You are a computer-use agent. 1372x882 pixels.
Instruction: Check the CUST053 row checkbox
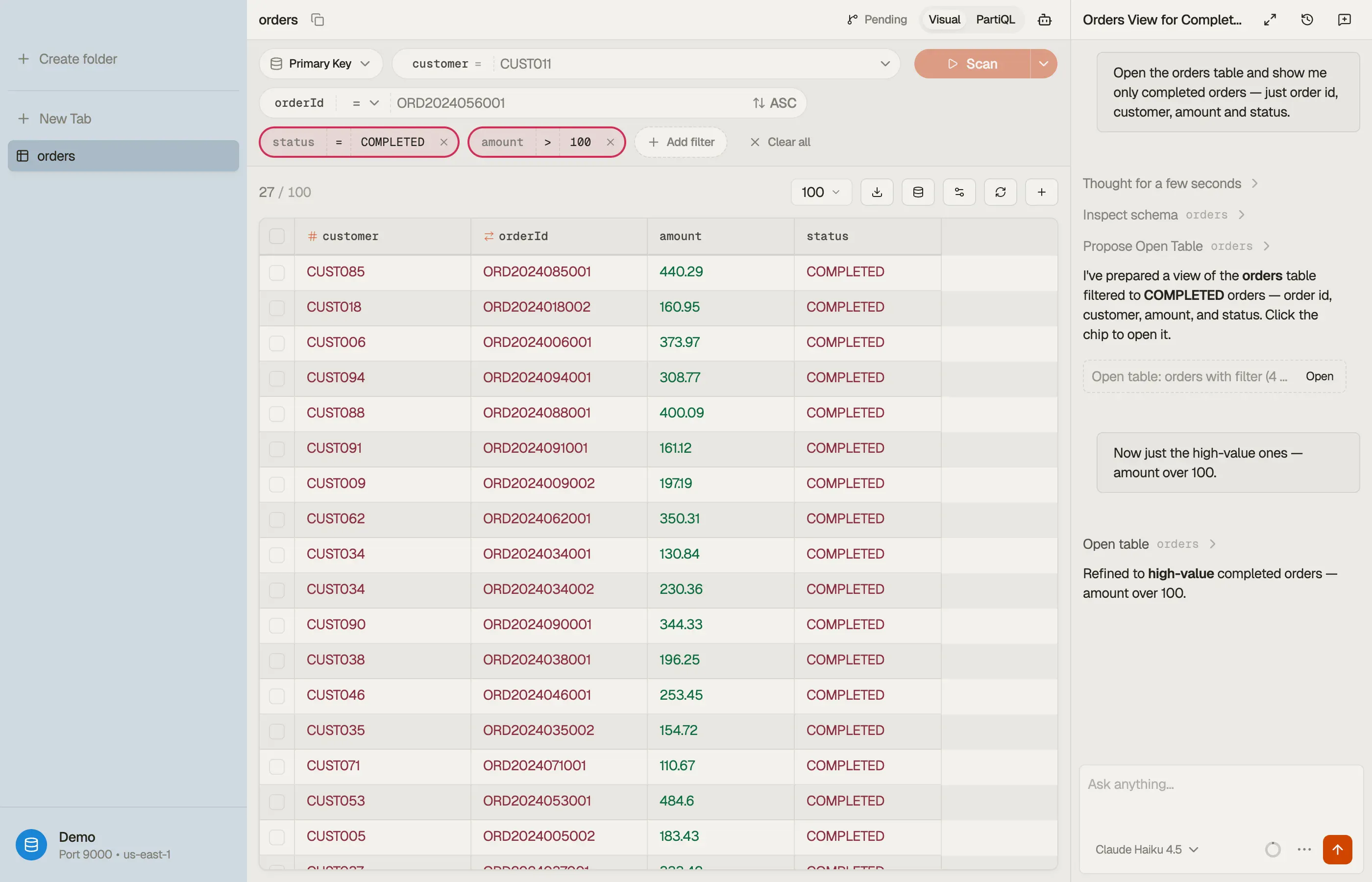click(276, 801)
